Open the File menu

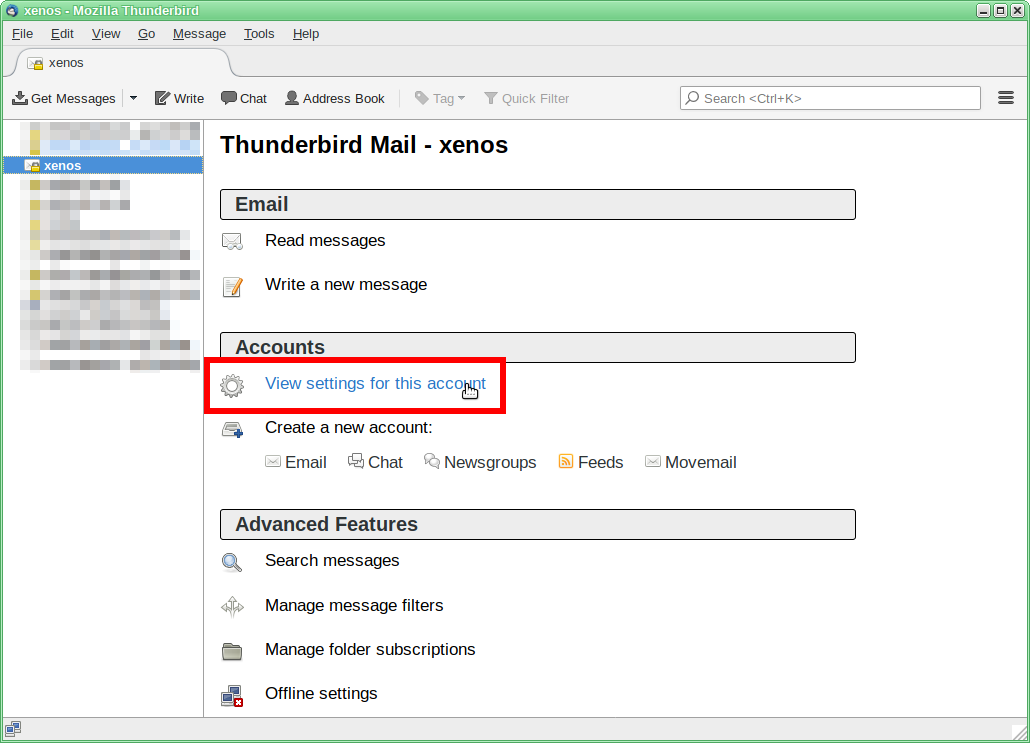click(22, 34)
